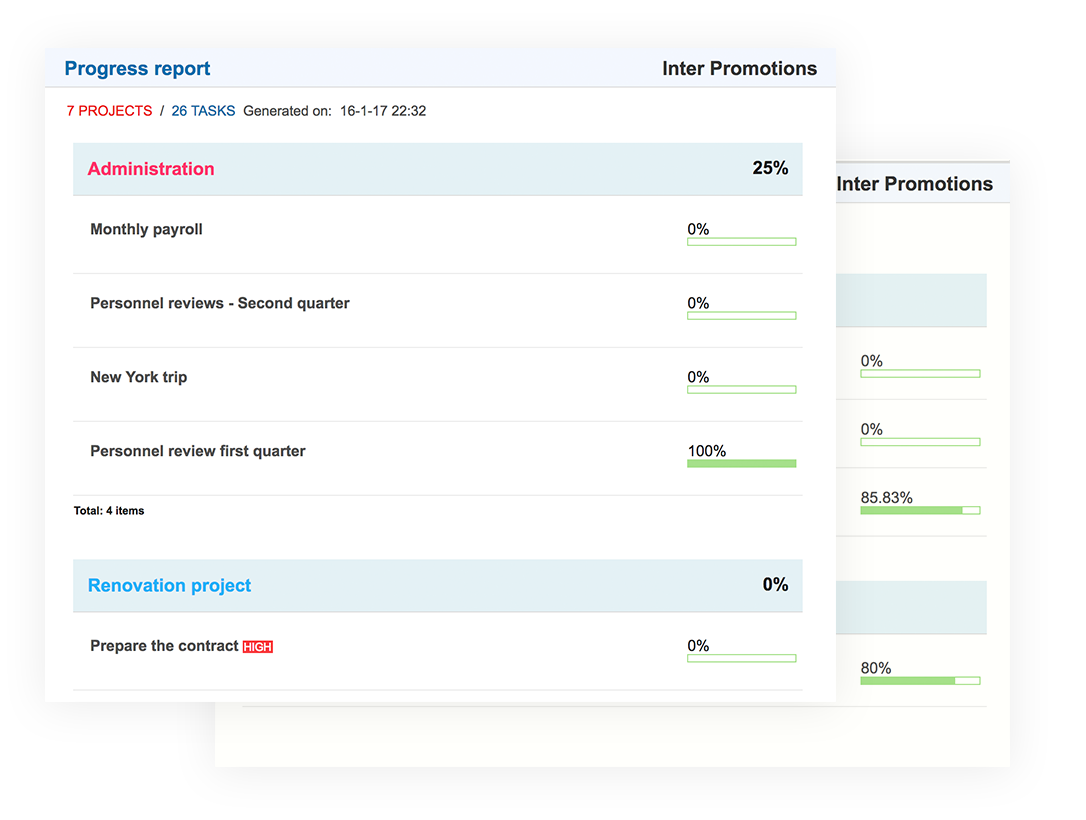1086x820 pixels.
Task: Click the Renovation project's 0% indicator
Action: 775,585
